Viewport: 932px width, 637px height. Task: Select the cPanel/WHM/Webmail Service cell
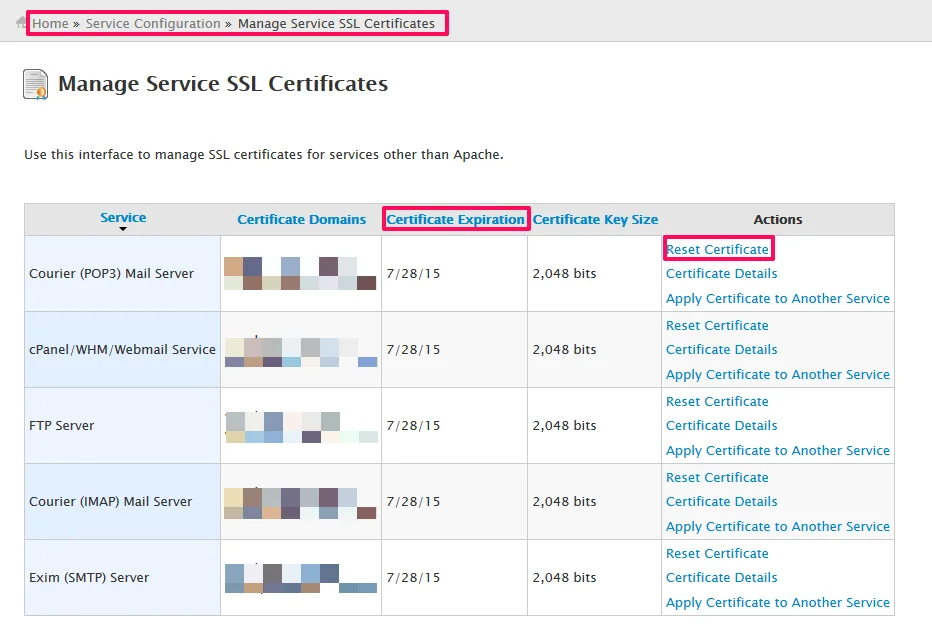pyautogui.click(x=122, y=349)
